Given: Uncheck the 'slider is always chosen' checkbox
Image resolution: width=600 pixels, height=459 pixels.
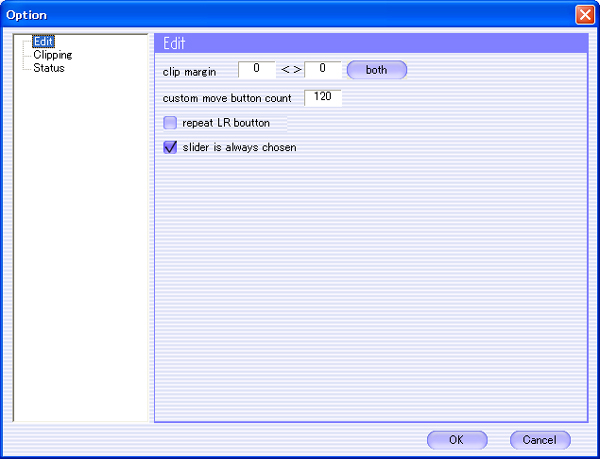Looking at the screenshot, I should [170, 147].
